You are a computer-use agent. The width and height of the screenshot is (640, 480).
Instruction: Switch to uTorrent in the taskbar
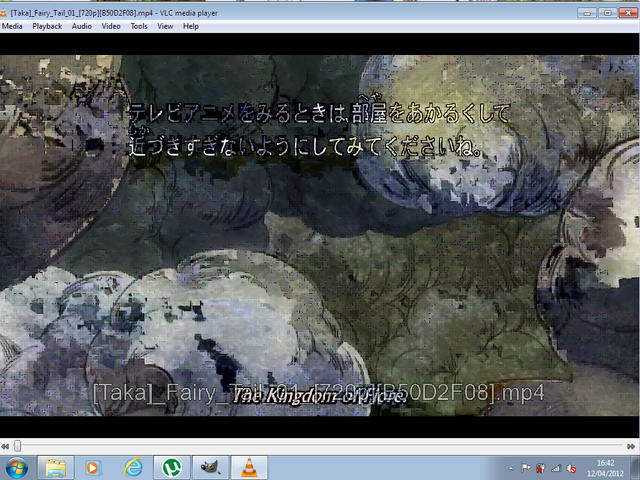172,468
